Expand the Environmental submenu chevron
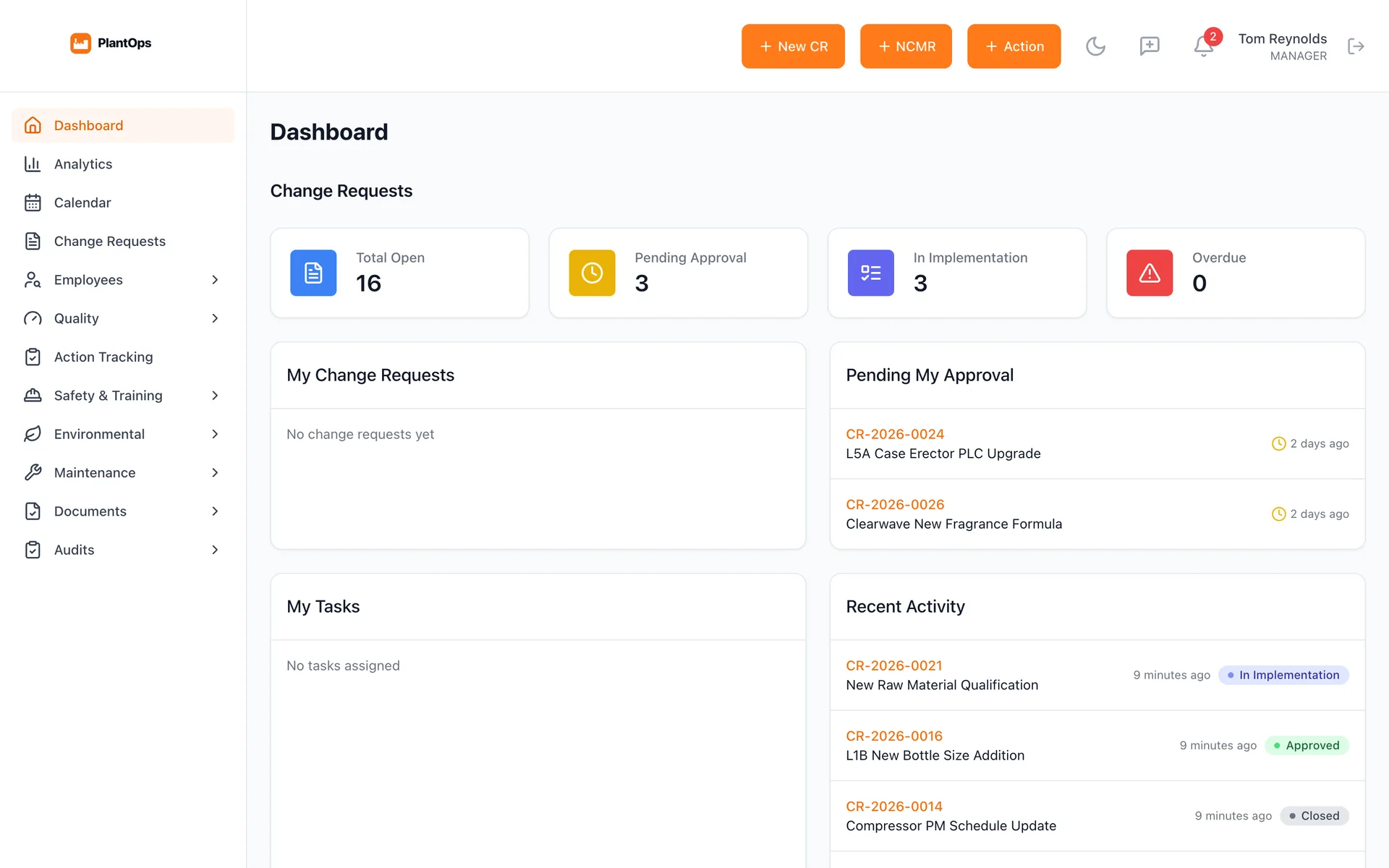 [215, 434]
